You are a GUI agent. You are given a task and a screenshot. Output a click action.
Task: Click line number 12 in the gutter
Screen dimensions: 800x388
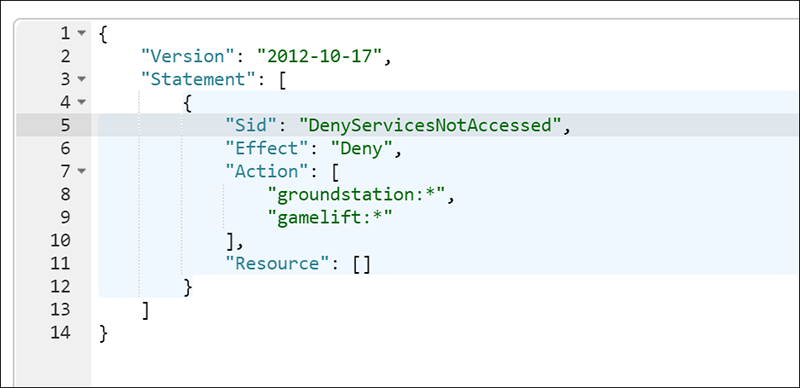pos(61,286)
